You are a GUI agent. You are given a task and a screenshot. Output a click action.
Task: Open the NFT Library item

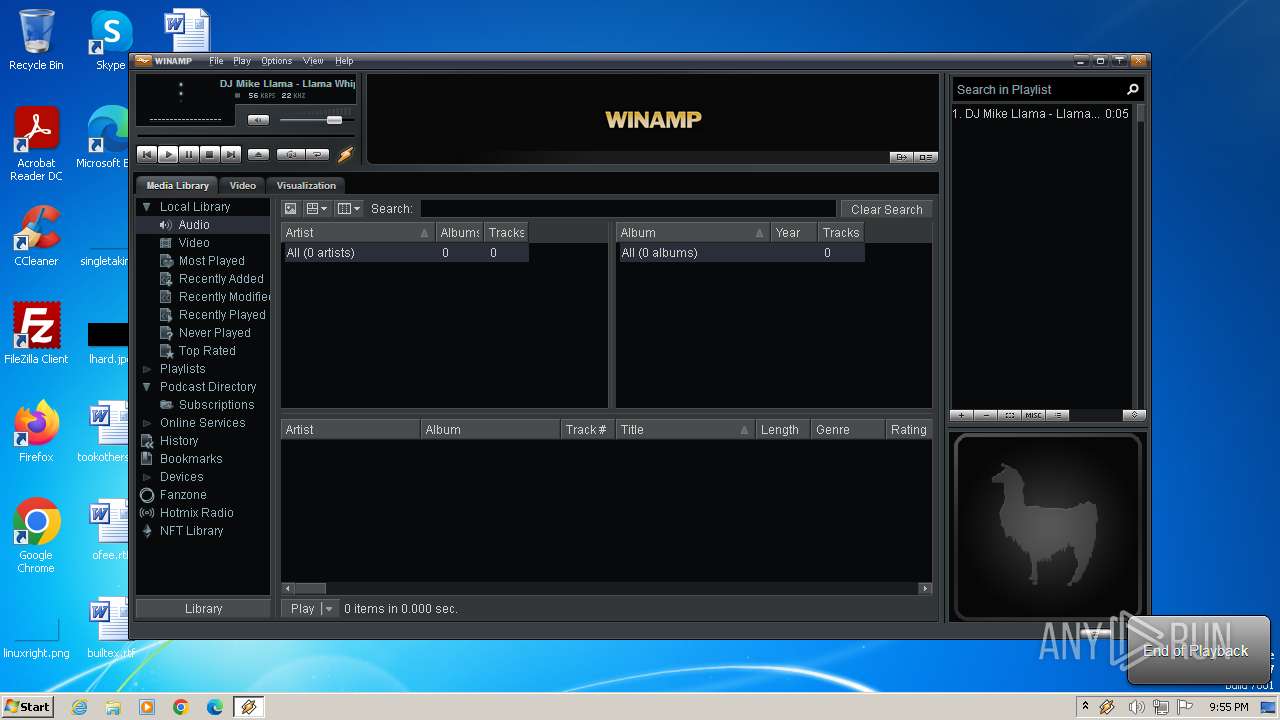[x=191, y=531]
